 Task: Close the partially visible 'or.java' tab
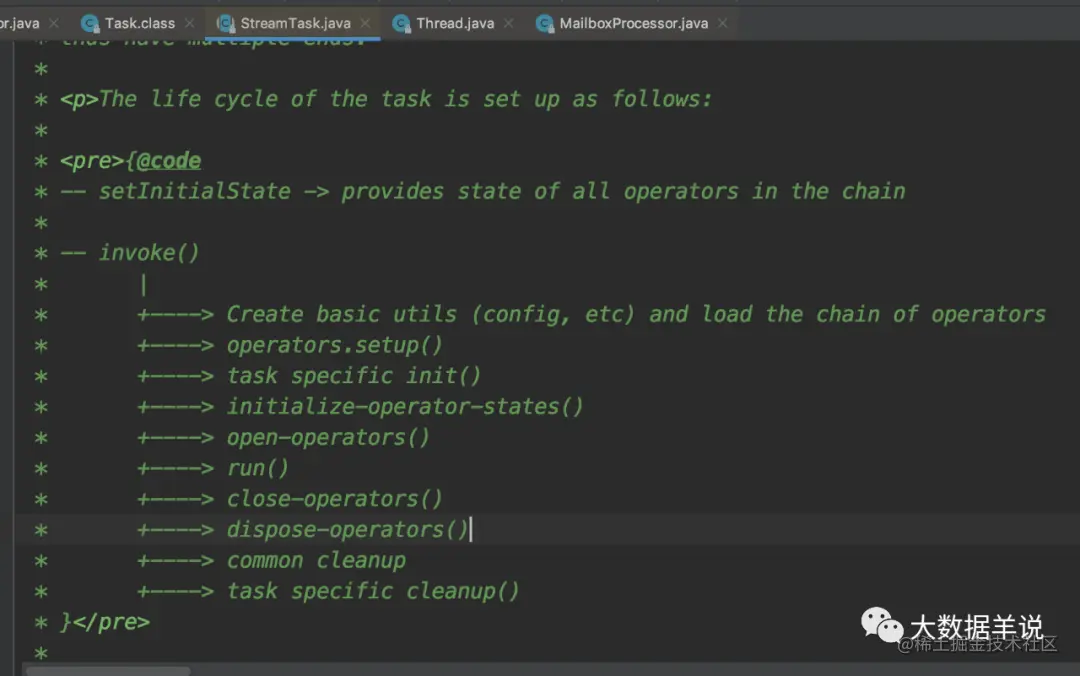click(54, 23)
